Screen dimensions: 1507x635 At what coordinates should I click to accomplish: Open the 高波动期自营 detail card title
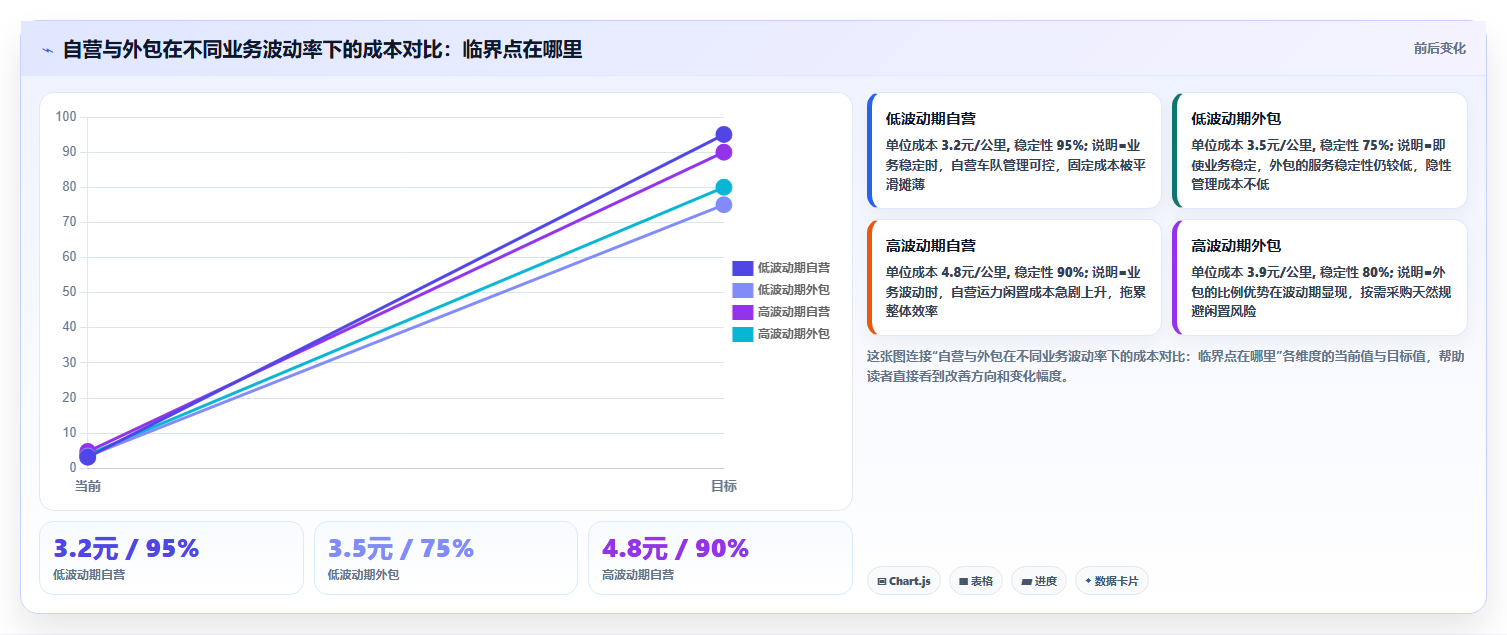(x=931, y=245)
